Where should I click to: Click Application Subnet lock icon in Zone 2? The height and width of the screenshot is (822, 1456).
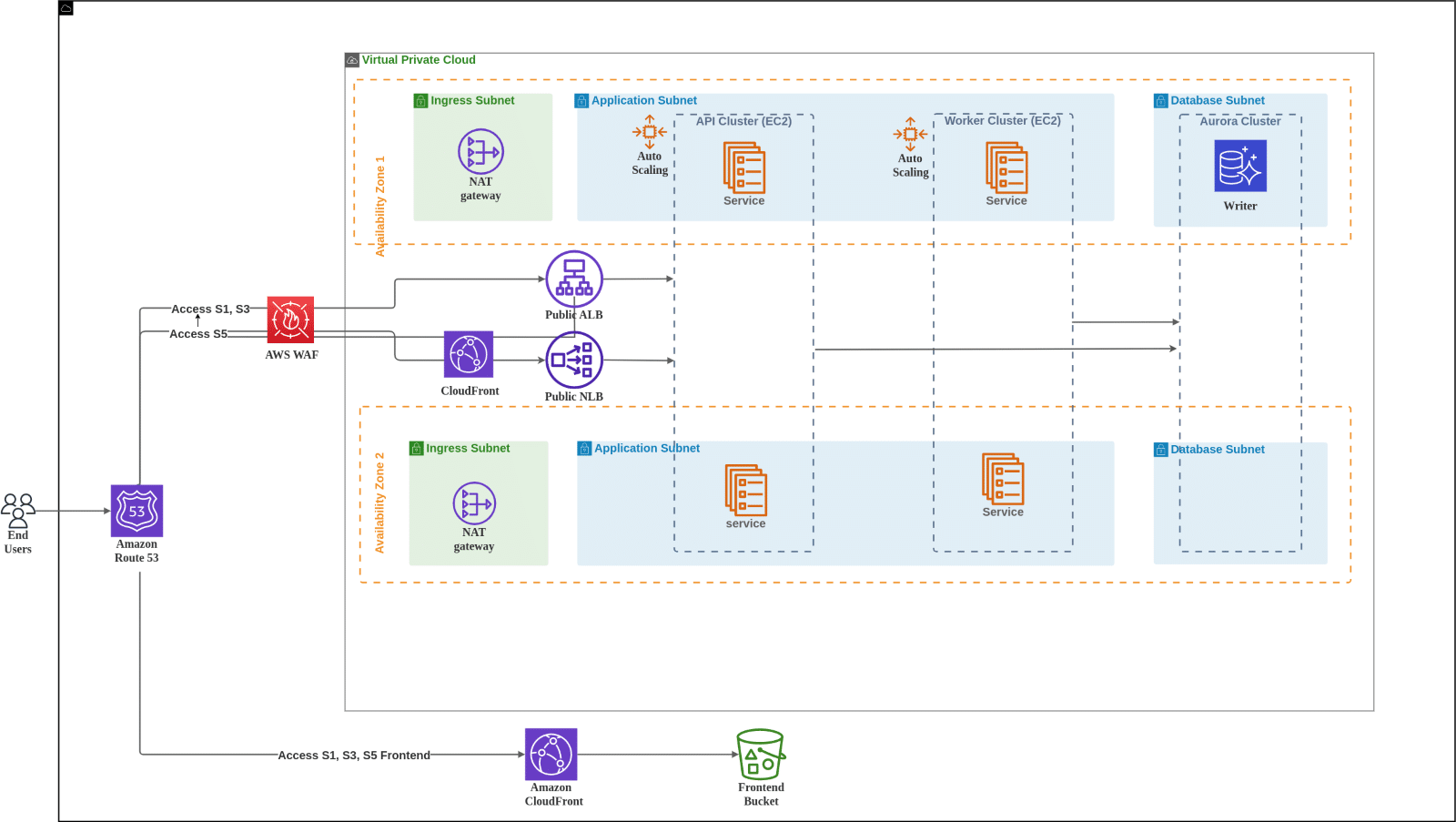584,449
